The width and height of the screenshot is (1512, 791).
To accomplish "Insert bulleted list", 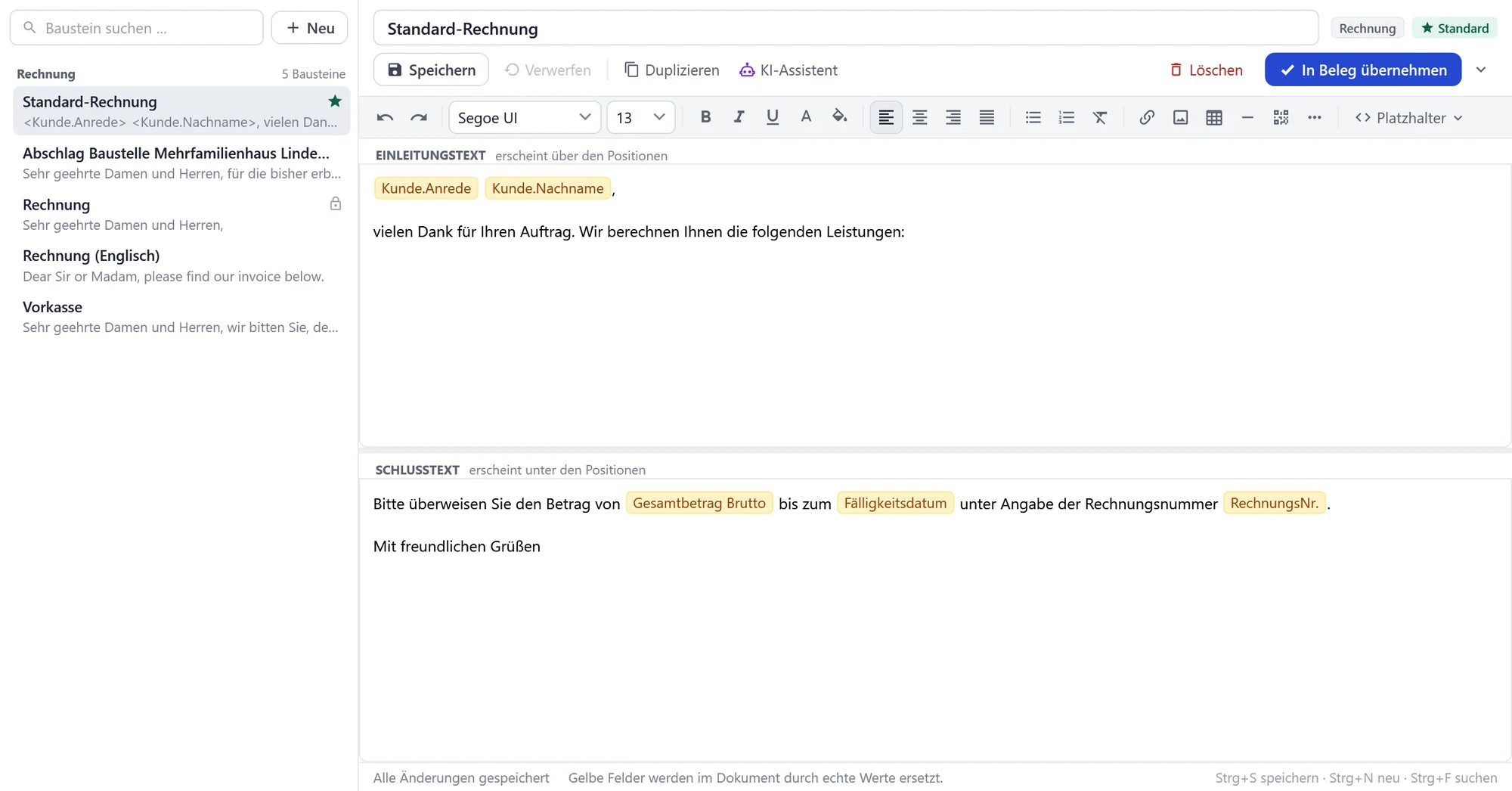I will [x=1033, y=117].
